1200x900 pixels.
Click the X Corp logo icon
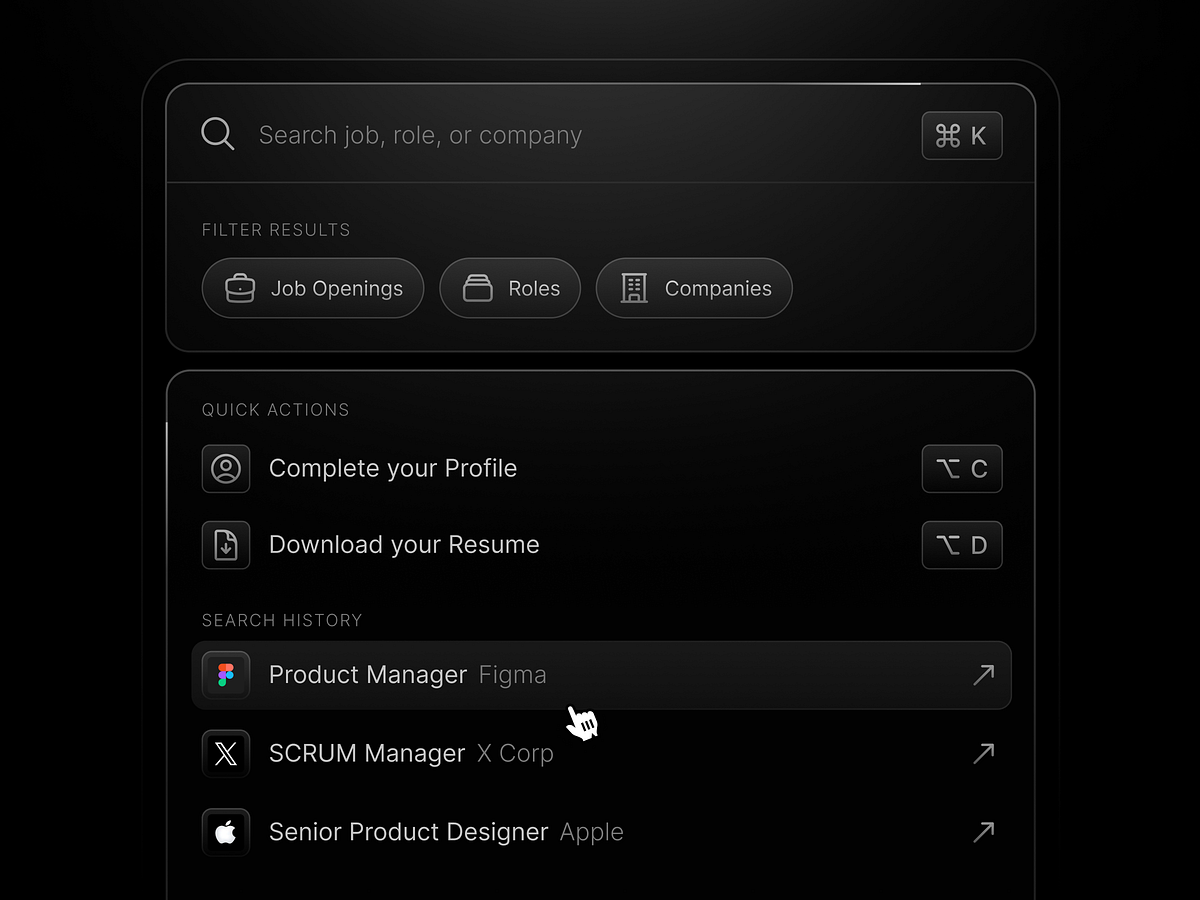point(226,753)
